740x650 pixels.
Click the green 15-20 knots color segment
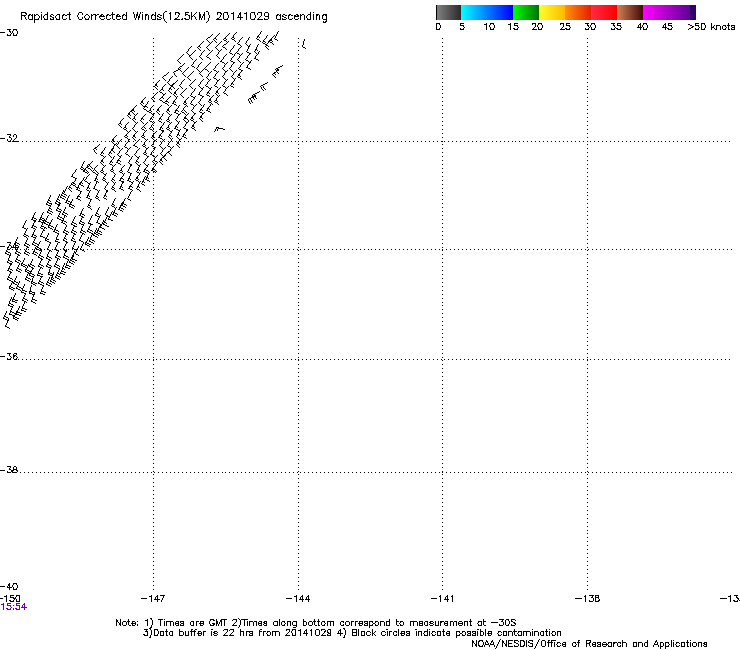click(526, 12)
